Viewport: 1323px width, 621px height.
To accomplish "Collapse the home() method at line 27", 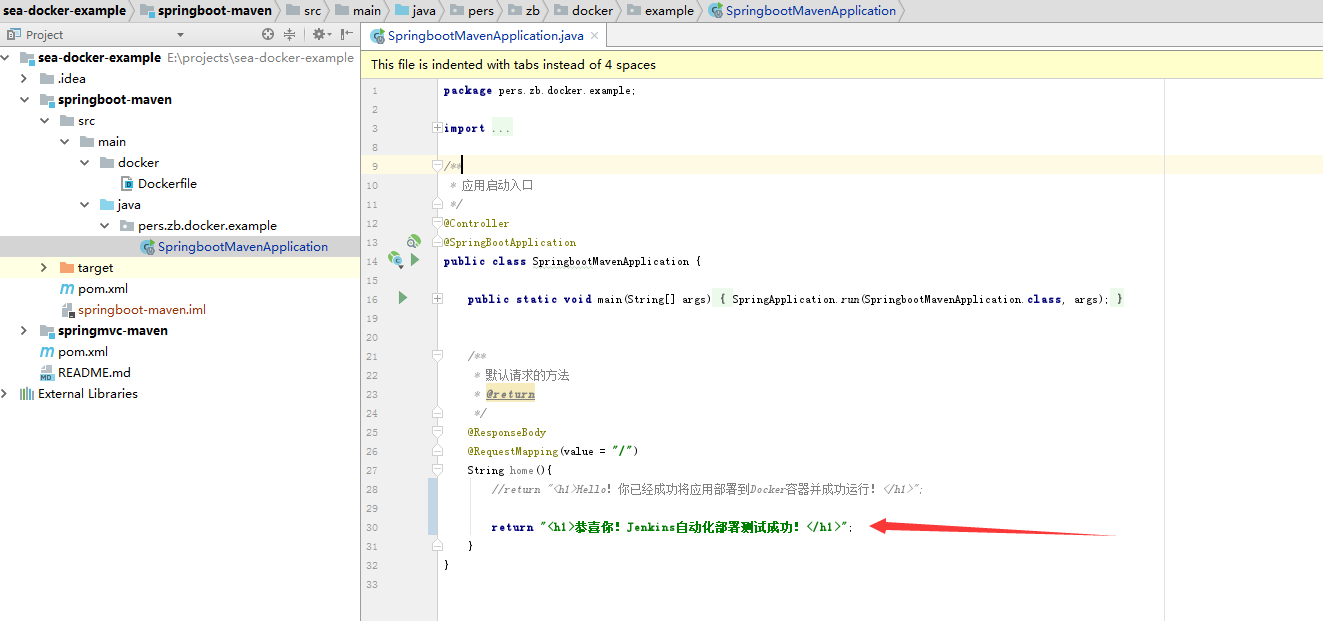I will (437, 469).
